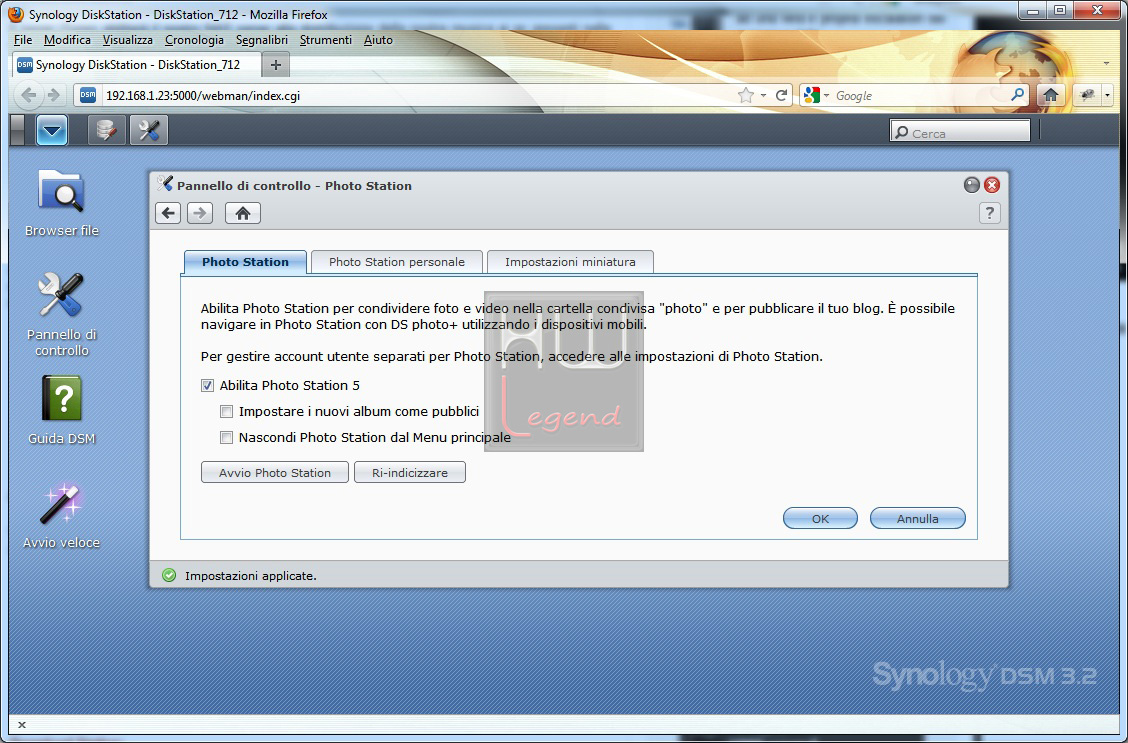Click the Impostazioni applicate status message
The width and height of the screenshot is (1128, 743).
pyautogui.click(x=250, y=576)
